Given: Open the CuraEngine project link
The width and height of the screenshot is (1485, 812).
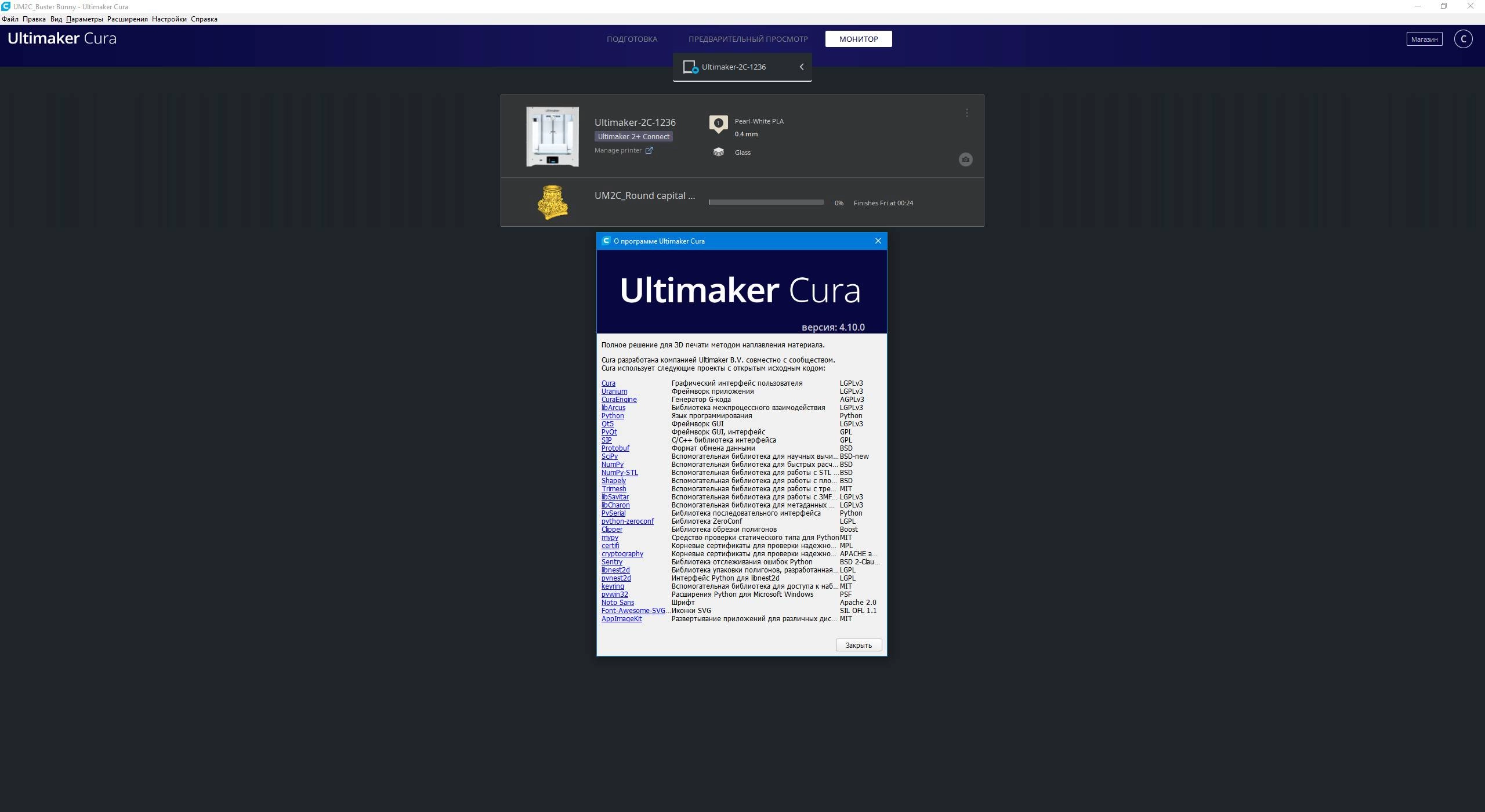Looking at the screenshot, I should [619, 400].
